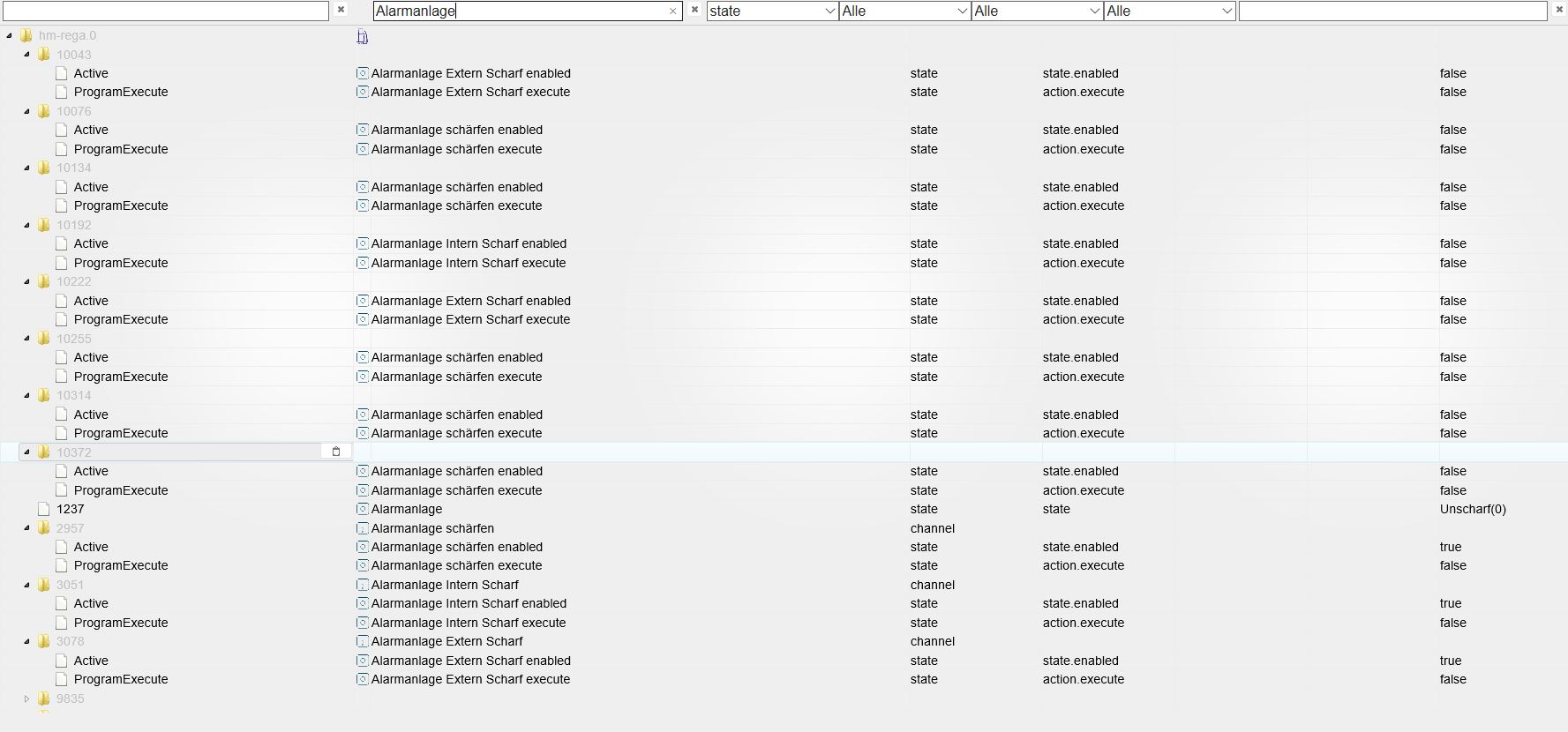Click the file icon next to entry 1237

44,509
